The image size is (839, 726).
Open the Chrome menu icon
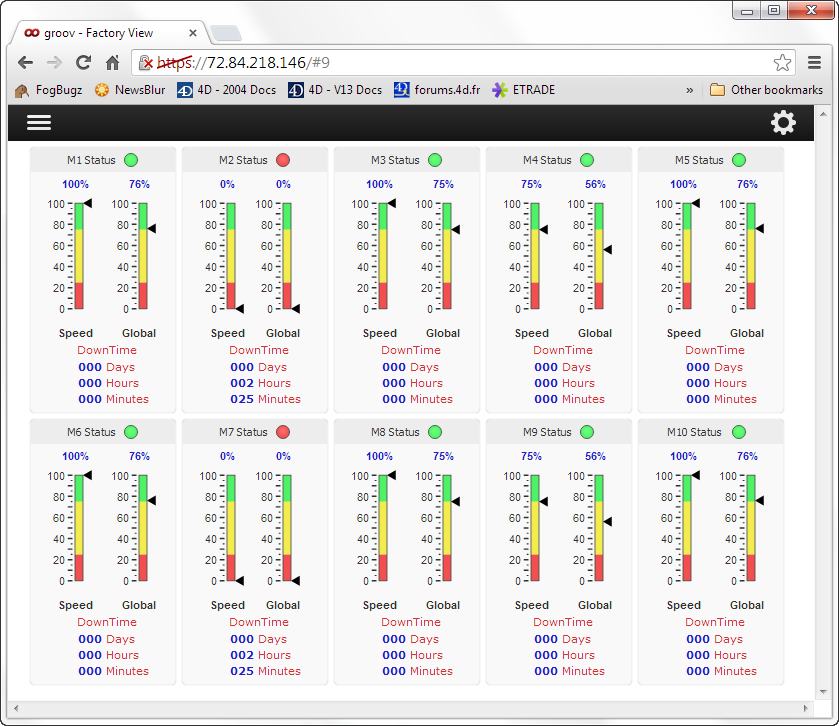(x=814, y=63)
